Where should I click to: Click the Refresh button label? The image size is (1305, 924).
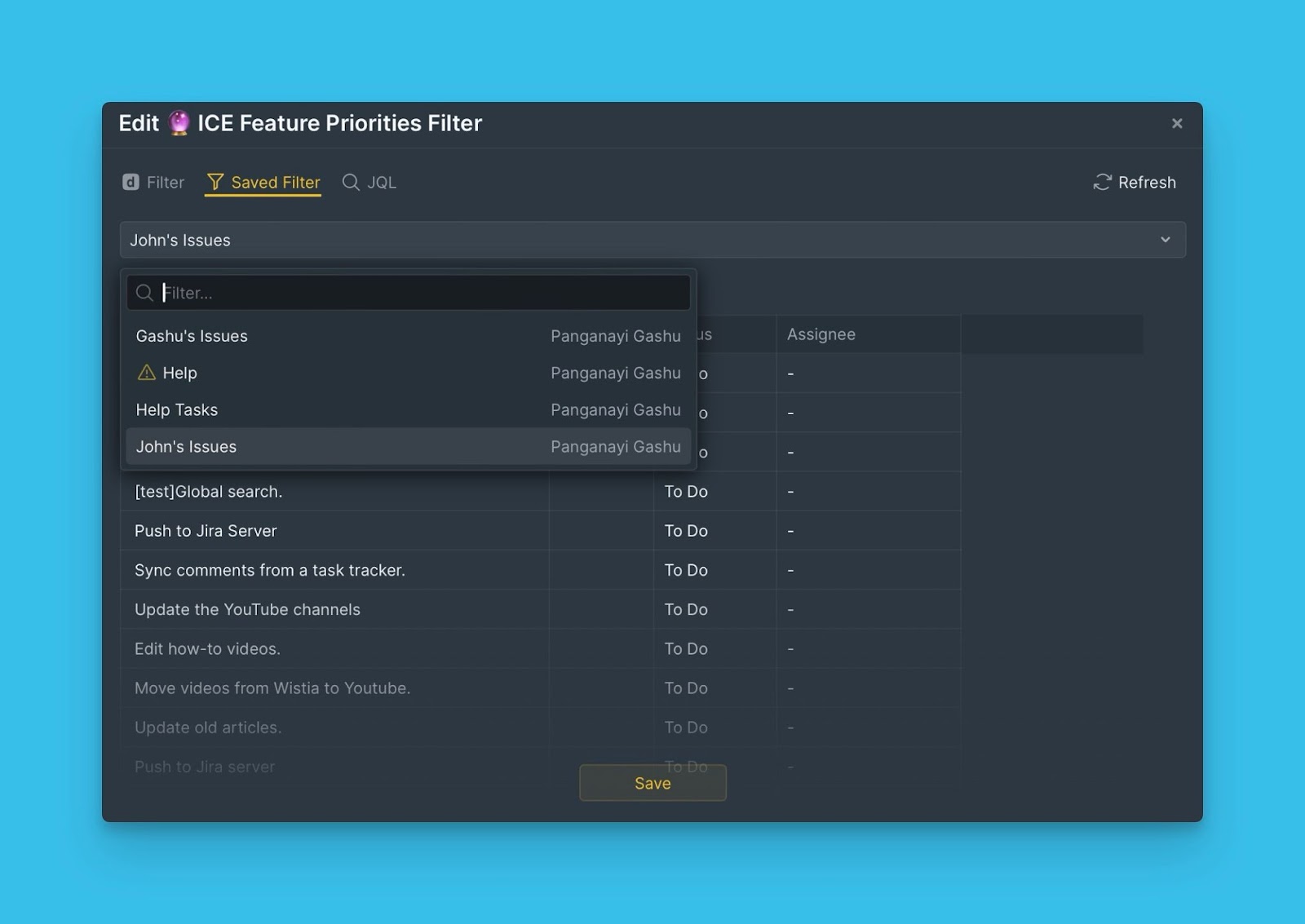tap(1147, 182)
